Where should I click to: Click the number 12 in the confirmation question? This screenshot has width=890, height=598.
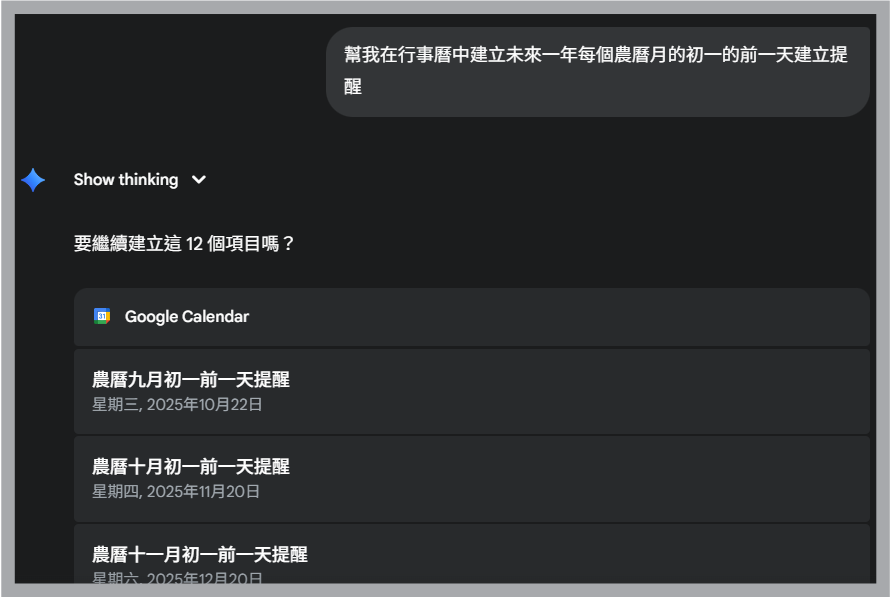click(195, 243)
